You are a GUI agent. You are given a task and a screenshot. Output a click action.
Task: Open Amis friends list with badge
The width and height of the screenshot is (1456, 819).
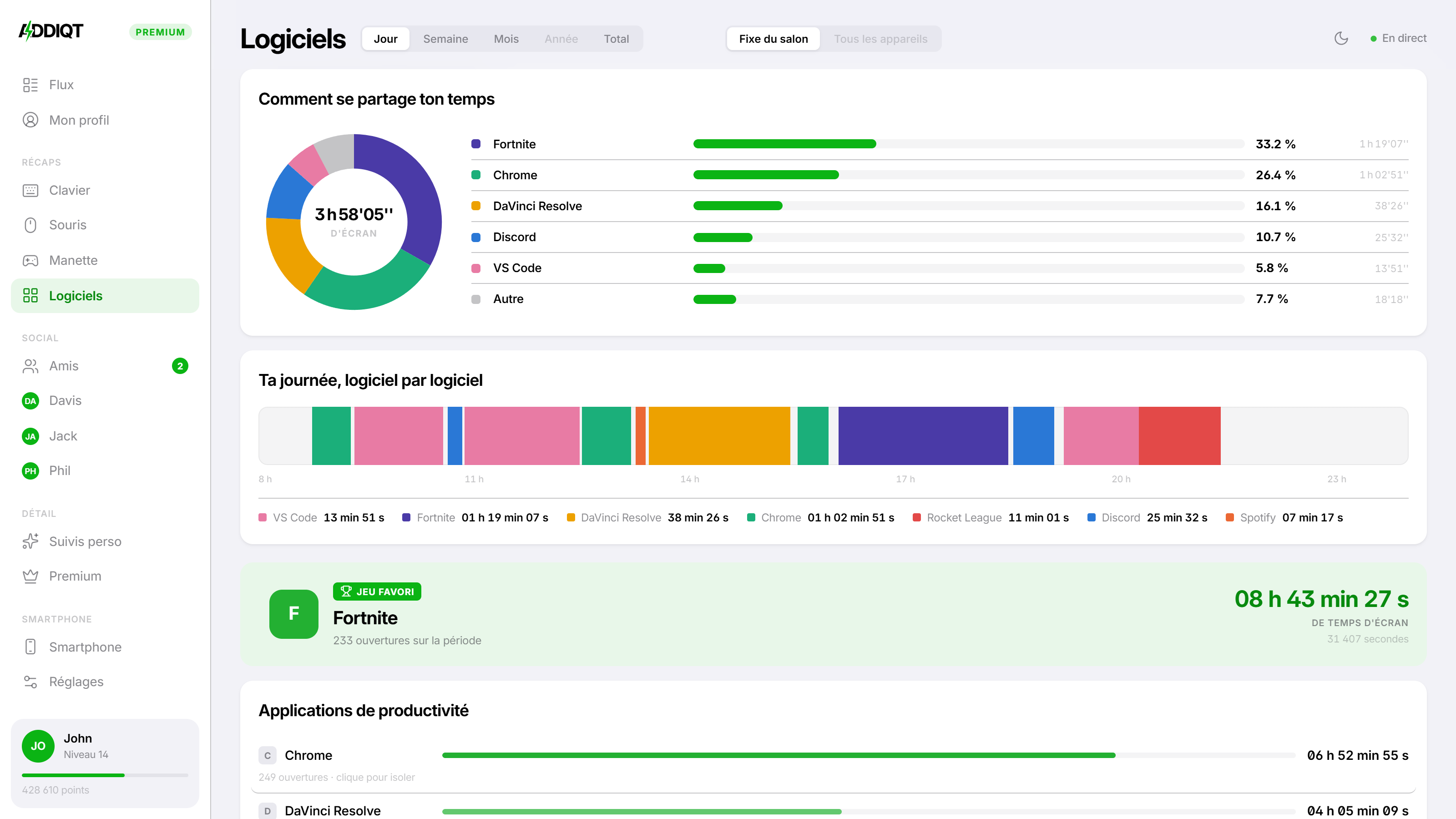coord(105,366)
